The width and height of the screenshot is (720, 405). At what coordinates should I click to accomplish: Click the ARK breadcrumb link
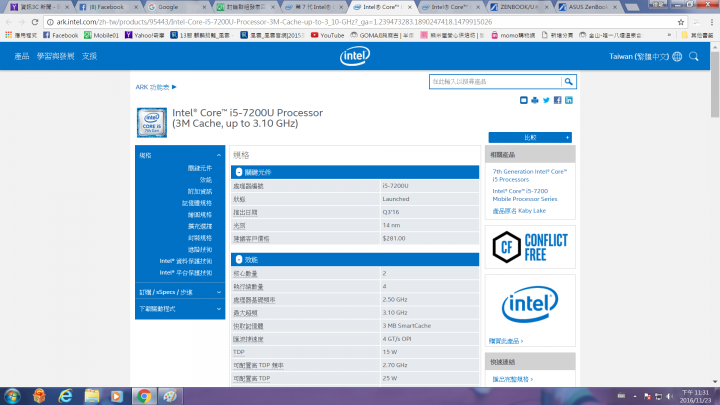[156, 87]
